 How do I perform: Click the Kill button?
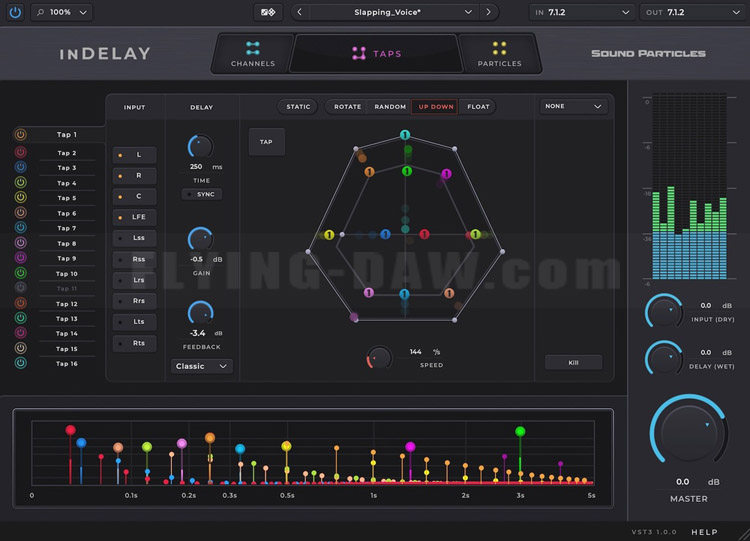click(x=574, y=363)
